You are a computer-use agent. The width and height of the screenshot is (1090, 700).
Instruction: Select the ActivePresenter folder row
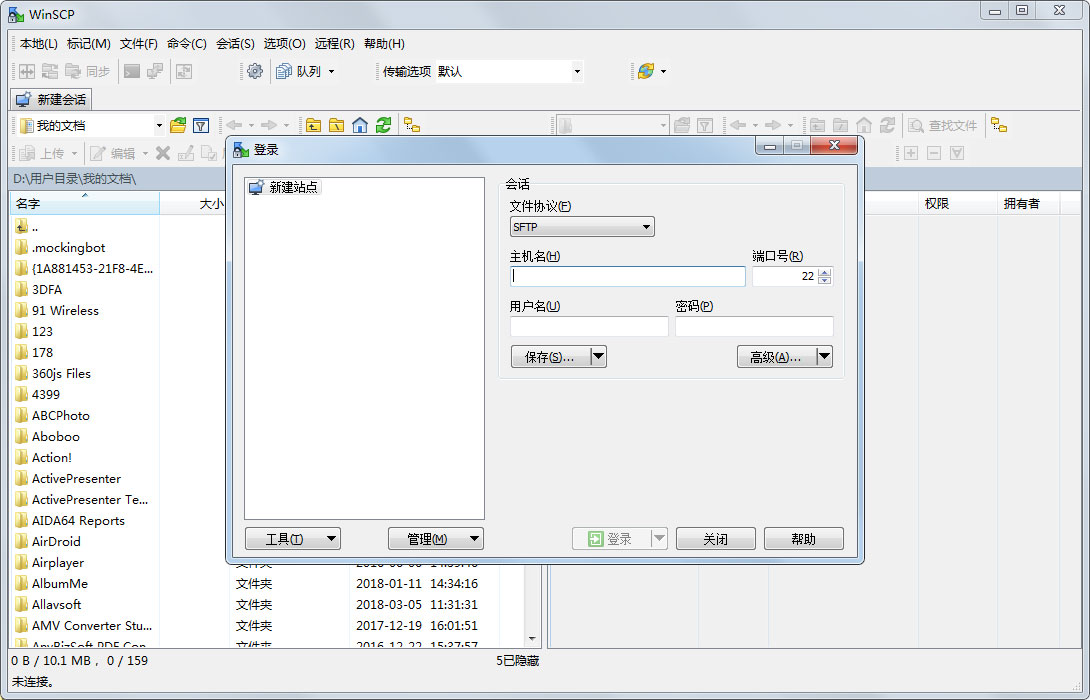click(76, 478)
